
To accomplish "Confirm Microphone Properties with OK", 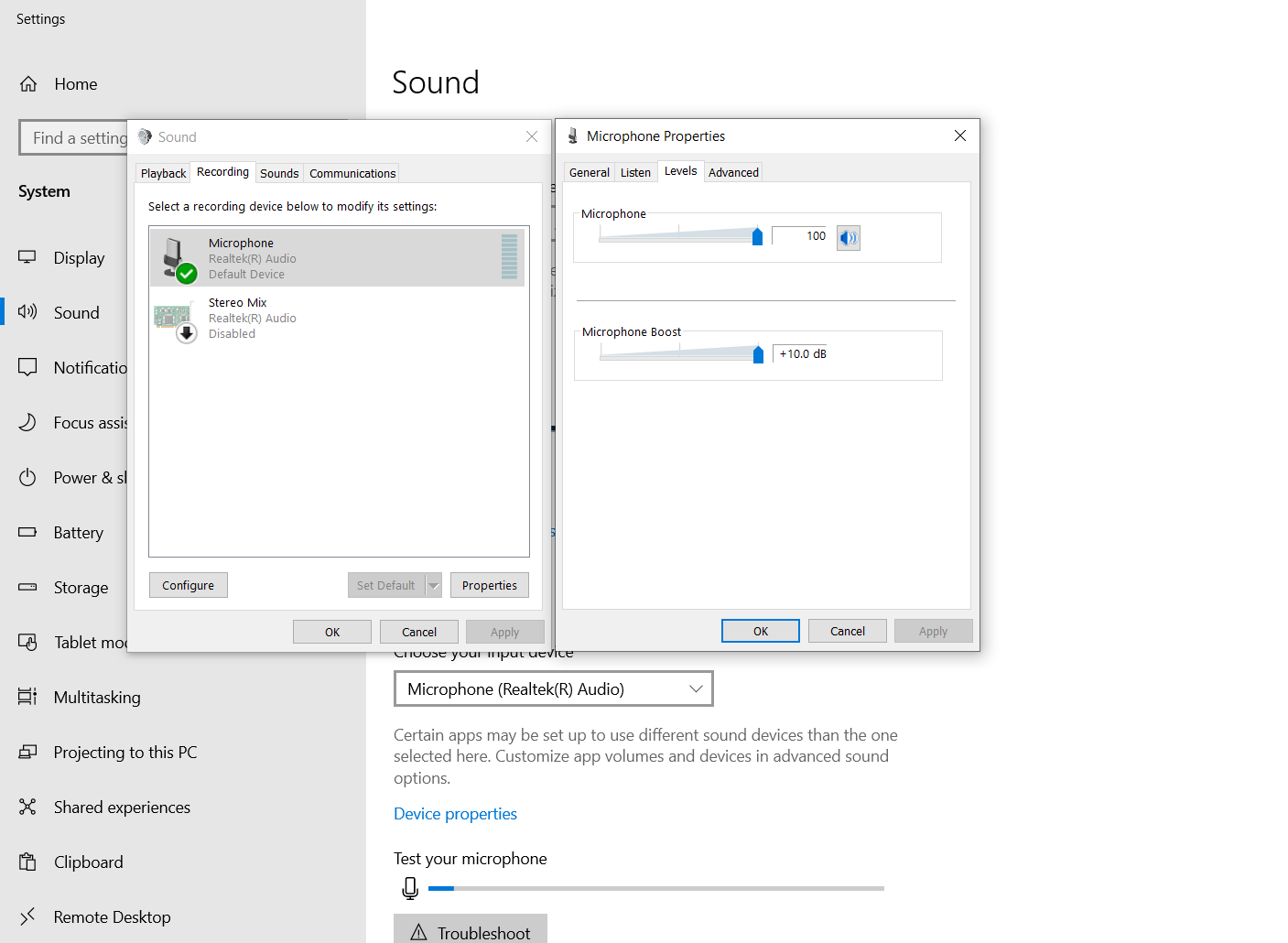I will 761,631.
